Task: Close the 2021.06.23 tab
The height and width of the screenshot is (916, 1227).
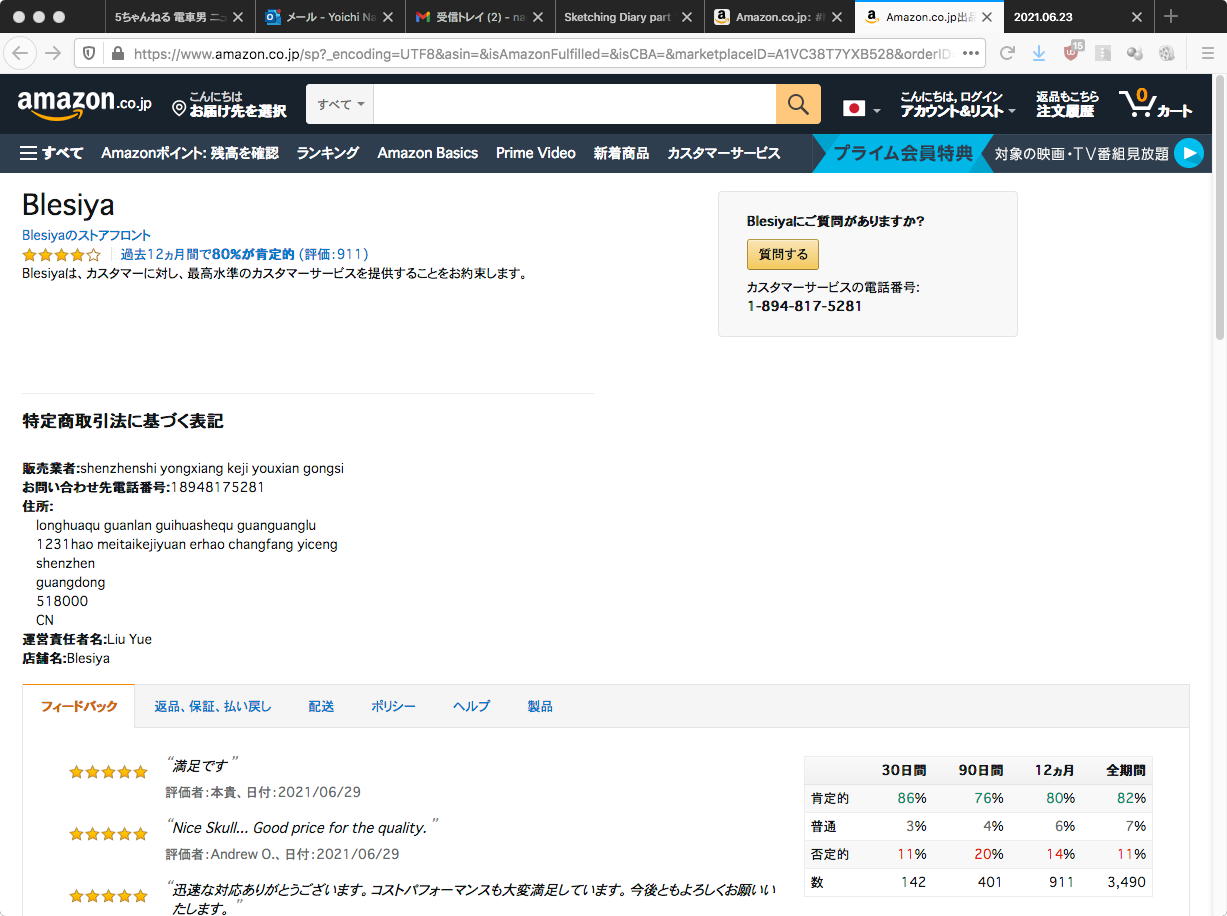Action: (1137, 17)
